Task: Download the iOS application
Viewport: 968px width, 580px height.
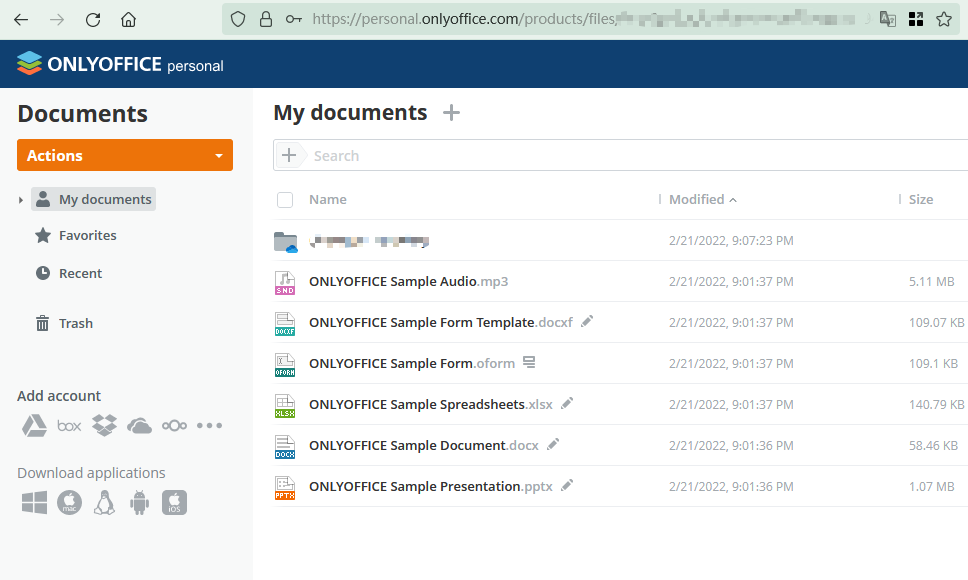Action: 174,502
